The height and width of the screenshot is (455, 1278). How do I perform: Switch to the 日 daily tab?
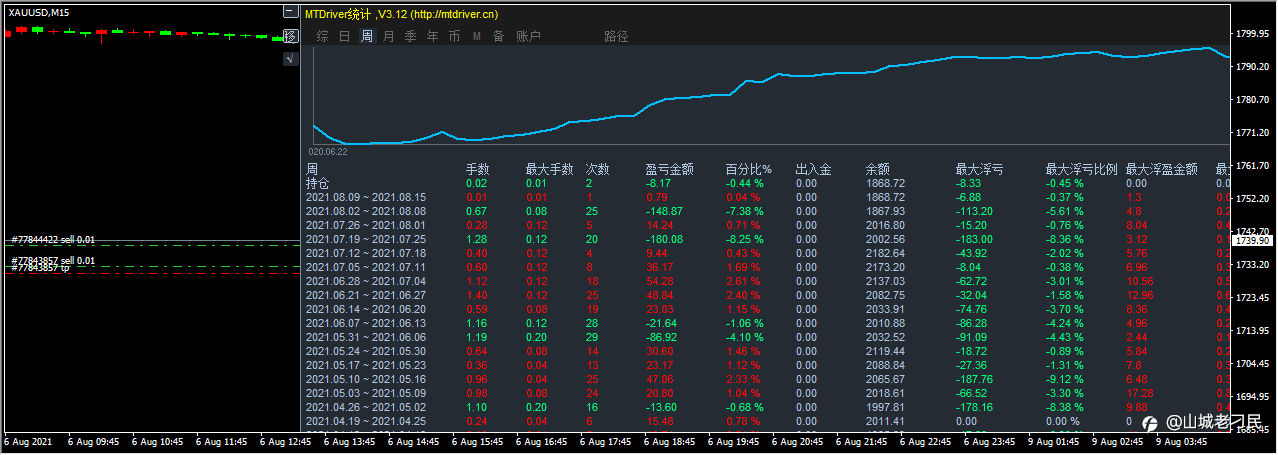pyautogui.click(x=345, y=37)
